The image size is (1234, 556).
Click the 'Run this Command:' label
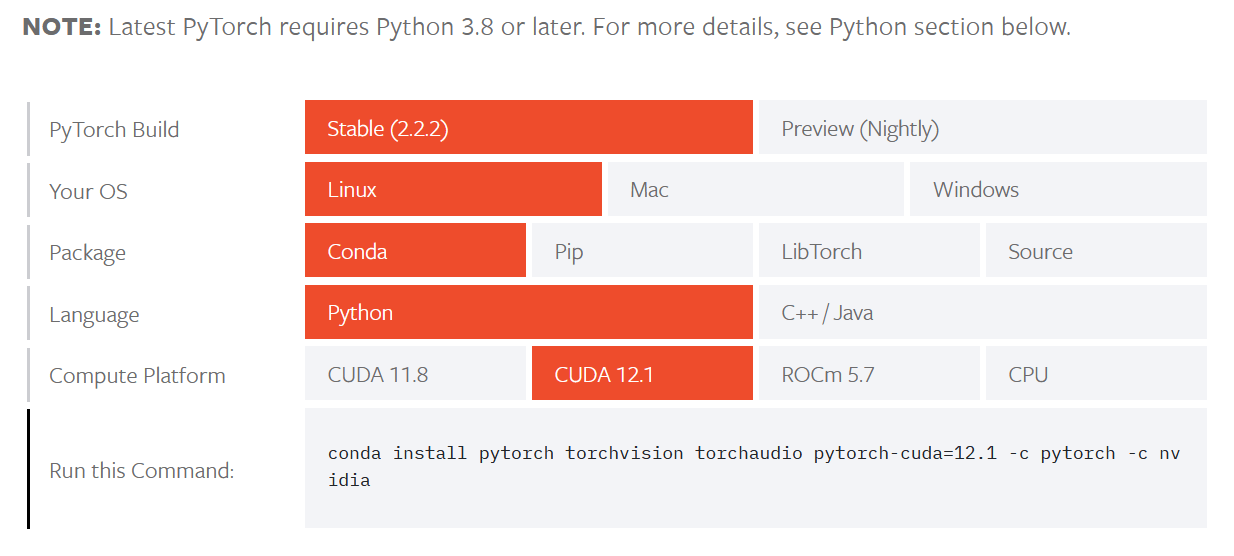pyautogui.click(x=141, y=470)
